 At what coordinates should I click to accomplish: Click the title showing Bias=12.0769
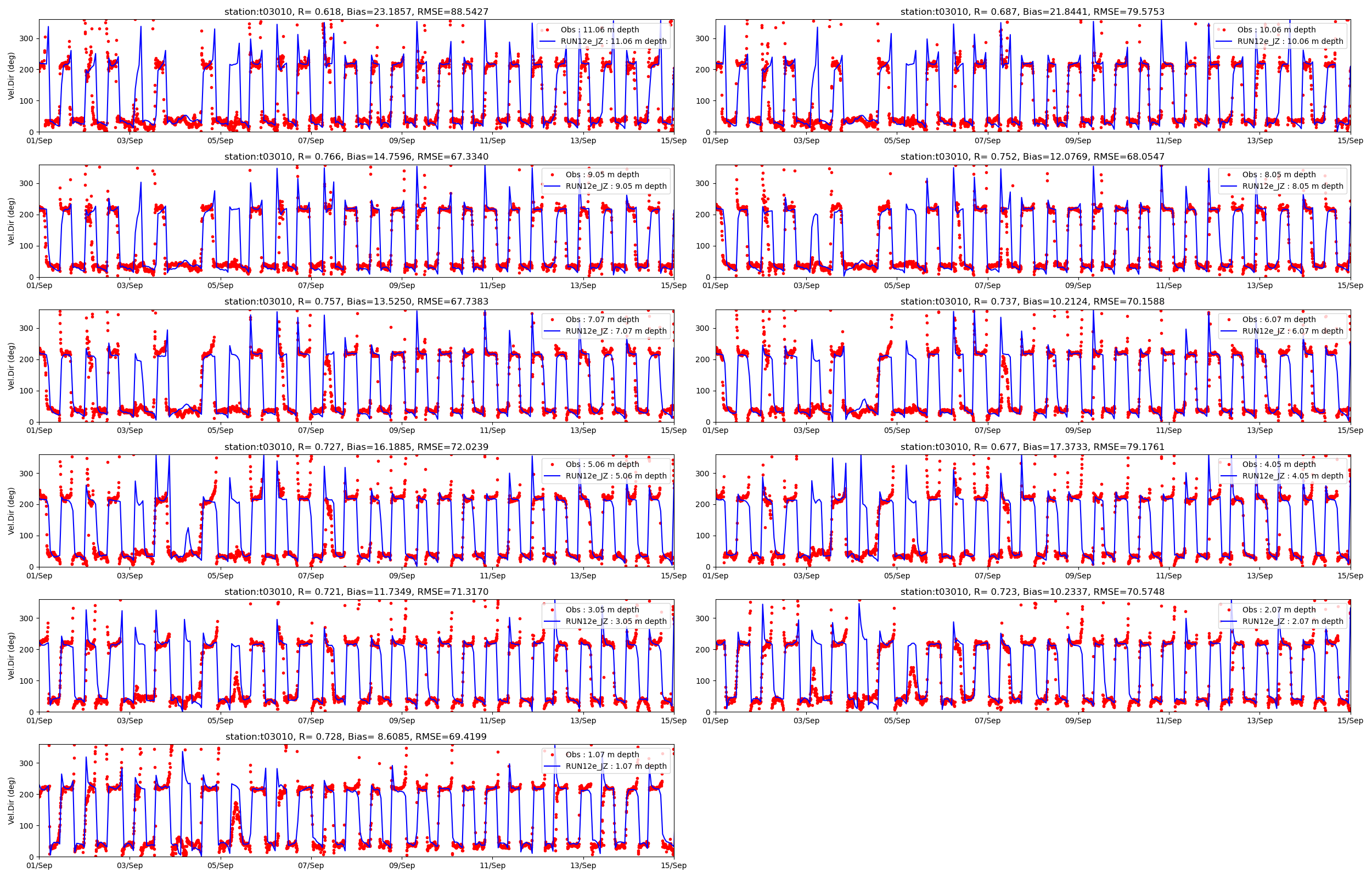point(1032,156)
